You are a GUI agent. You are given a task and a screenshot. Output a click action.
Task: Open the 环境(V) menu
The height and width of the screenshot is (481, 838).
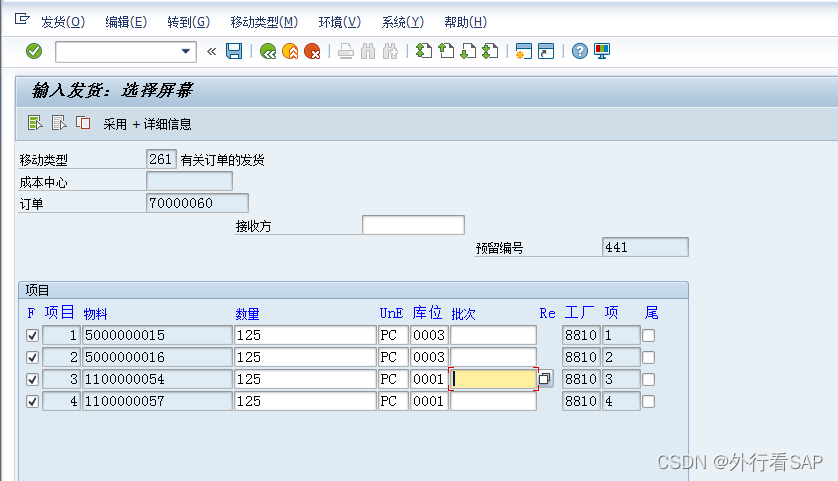coord(339,22)
